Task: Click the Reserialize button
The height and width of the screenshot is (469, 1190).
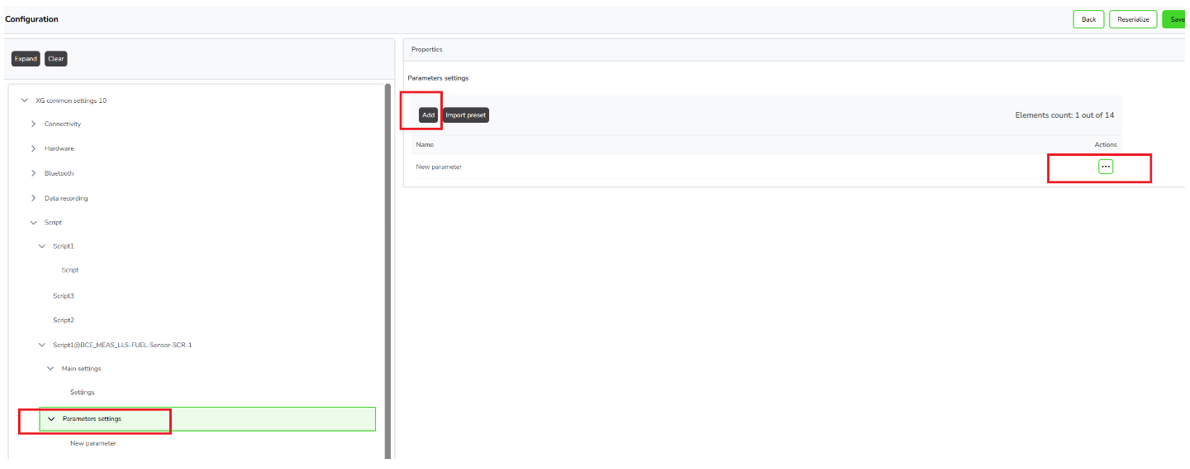Action: click(x=1132, y=19)
